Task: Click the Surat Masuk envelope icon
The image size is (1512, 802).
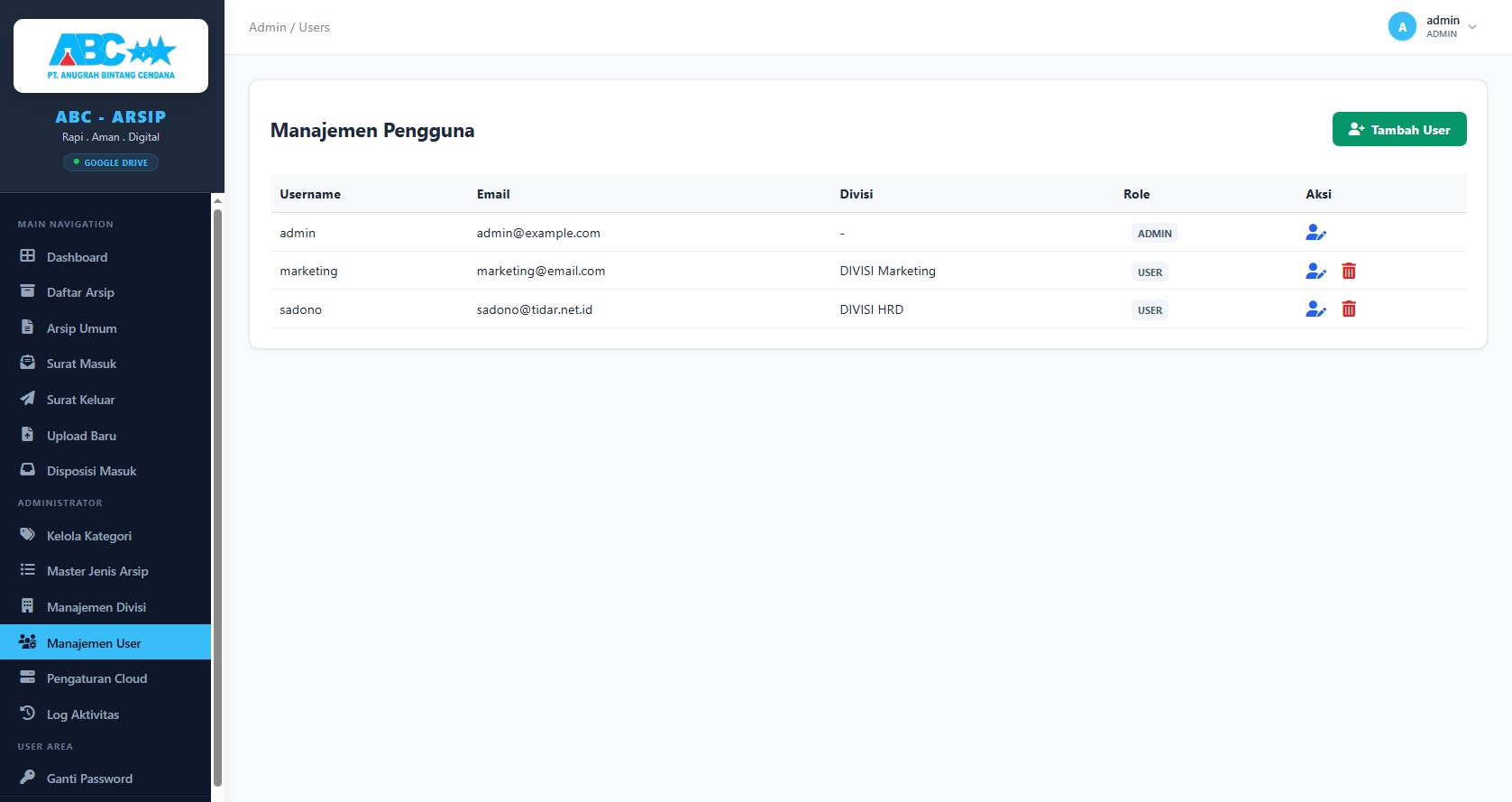Action: (28, 363)
